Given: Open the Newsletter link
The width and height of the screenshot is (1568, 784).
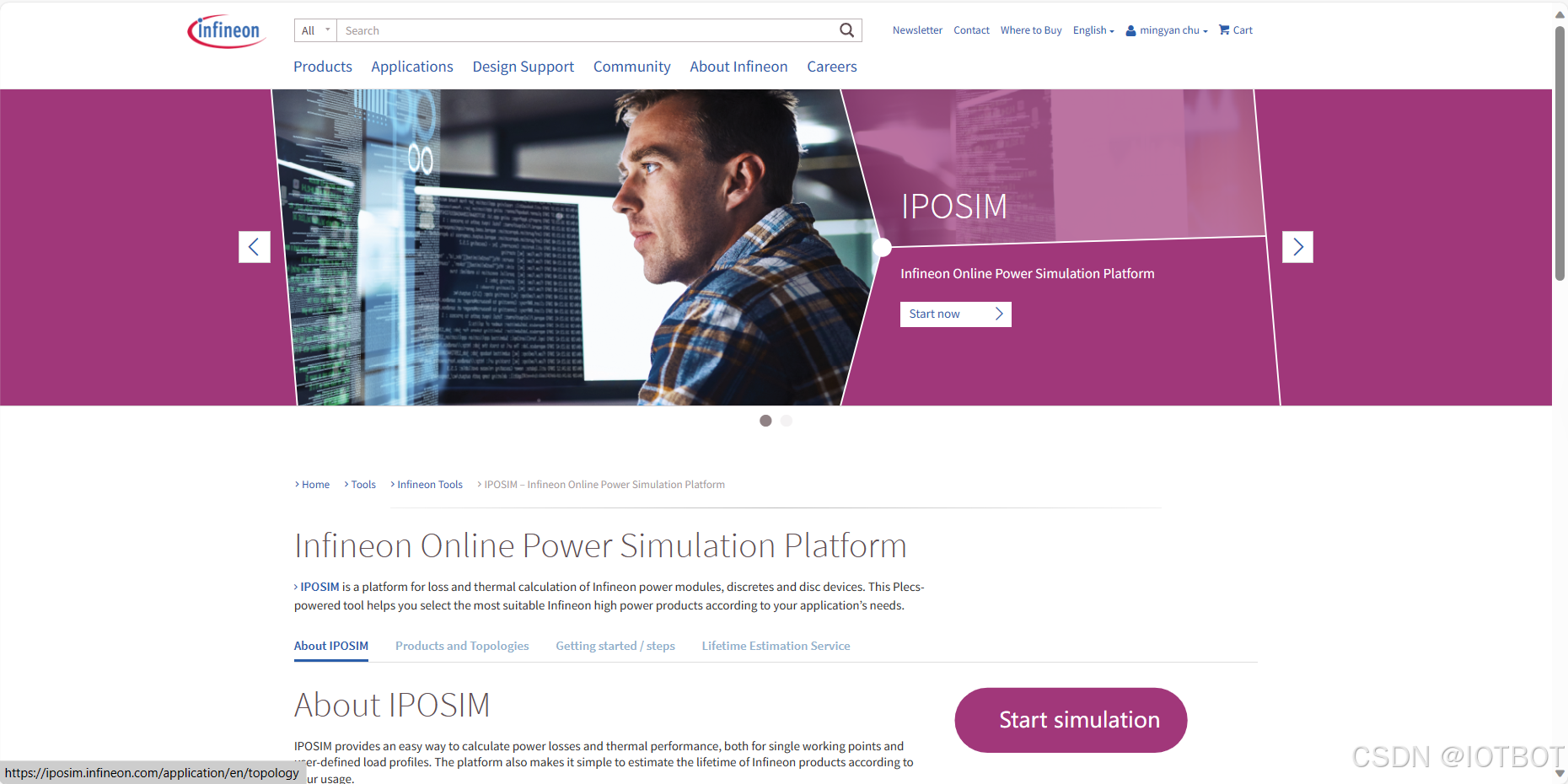Looking at the screenshot, I should click(917, 30).
